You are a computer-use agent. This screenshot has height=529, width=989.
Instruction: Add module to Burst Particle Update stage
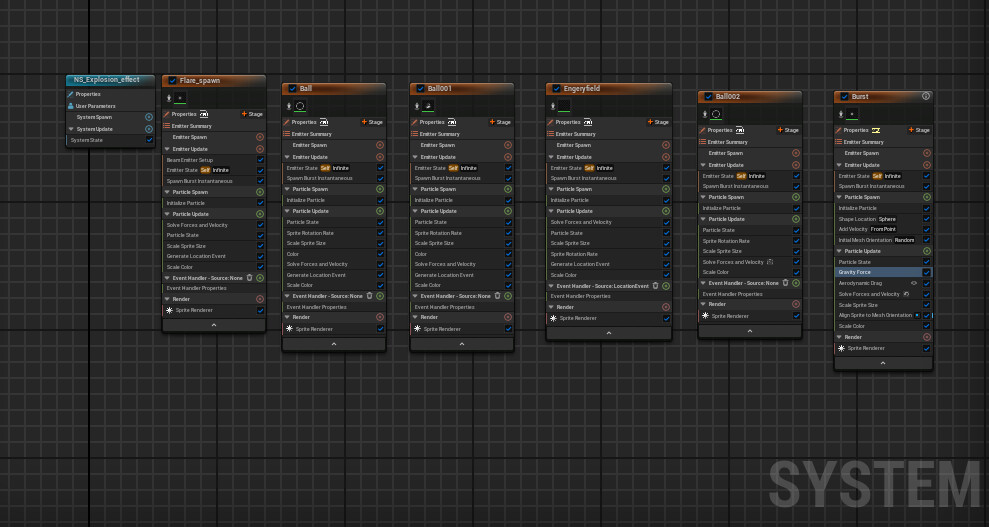point(927,251)
